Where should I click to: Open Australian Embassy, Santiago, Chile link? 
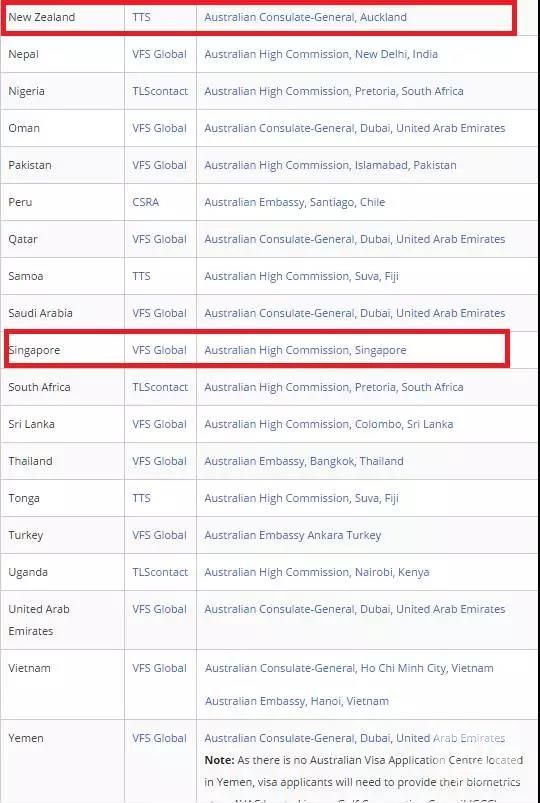(295, 202)
